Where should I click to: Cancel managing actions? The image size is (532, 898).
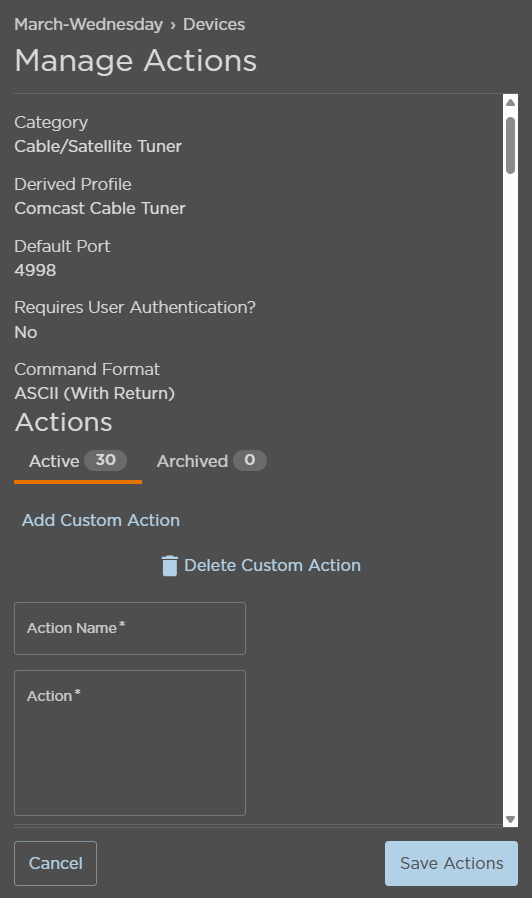(x=56, y=863)
